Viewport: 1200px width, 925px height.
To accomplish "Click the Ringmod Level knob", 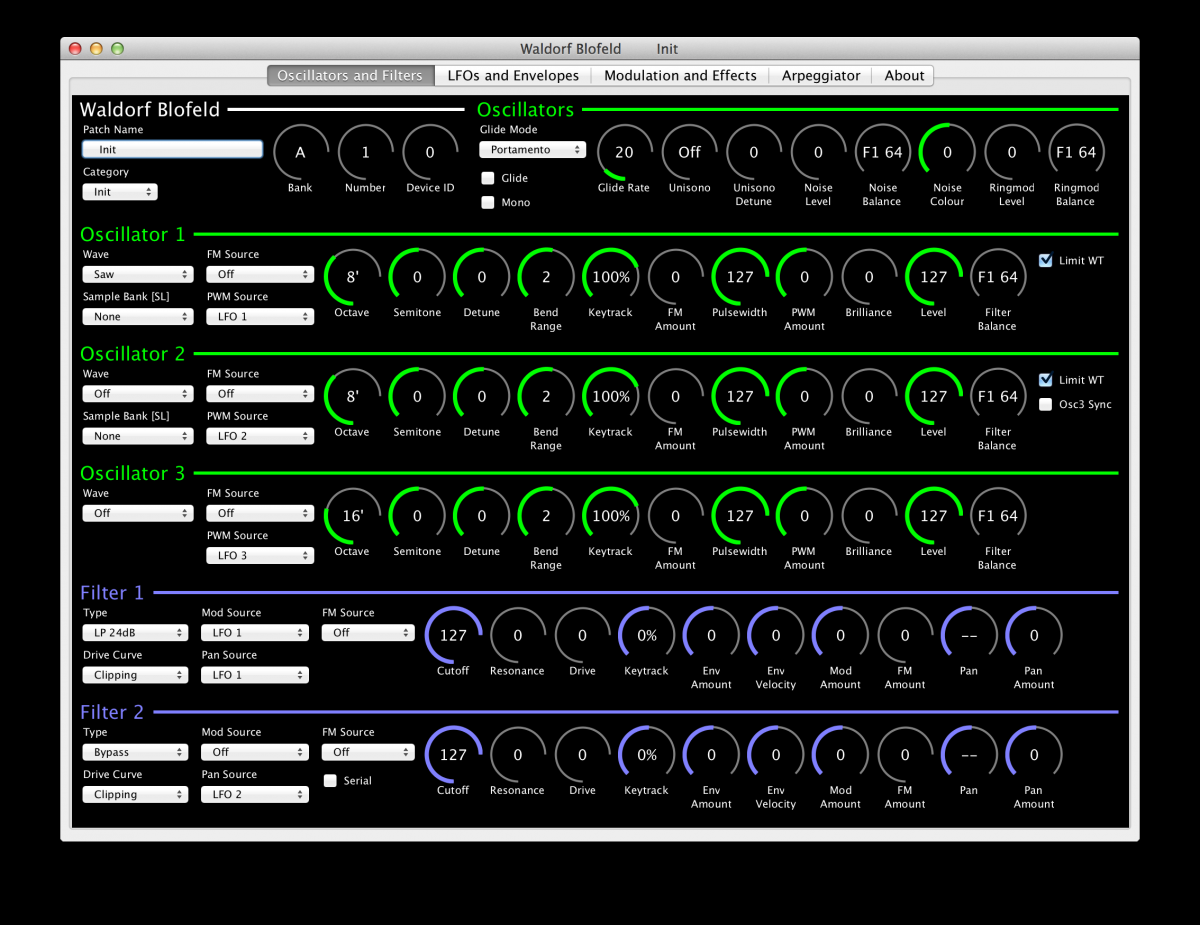I will (1011, 153).
